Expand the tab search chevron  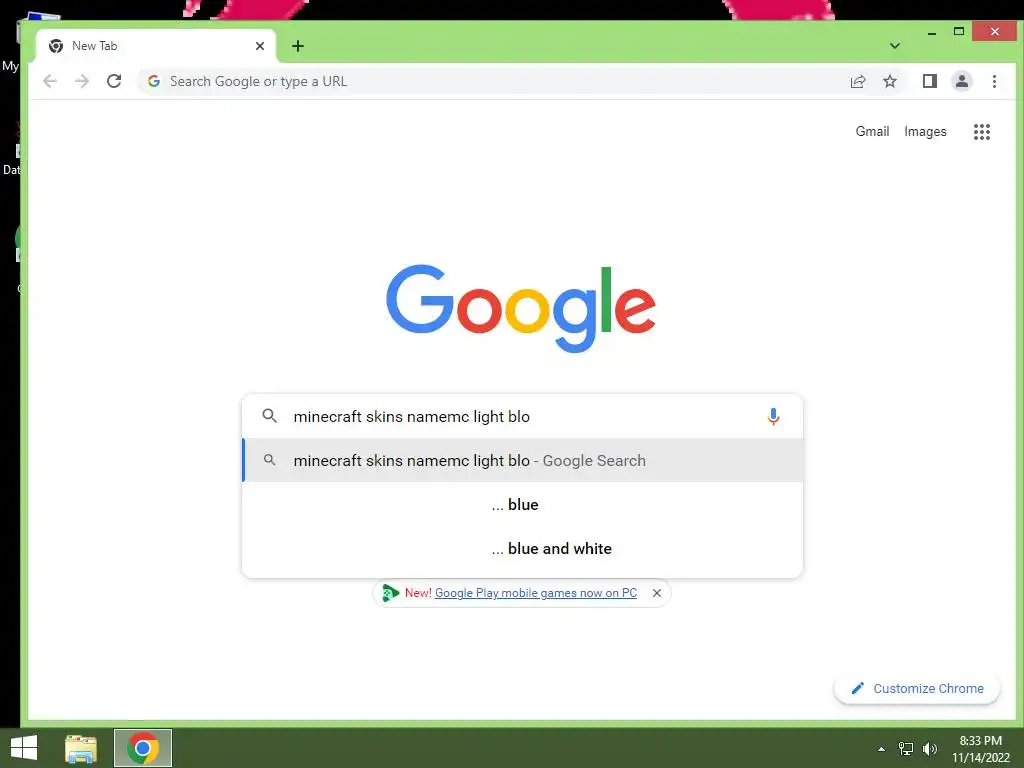tap(895, 46)
